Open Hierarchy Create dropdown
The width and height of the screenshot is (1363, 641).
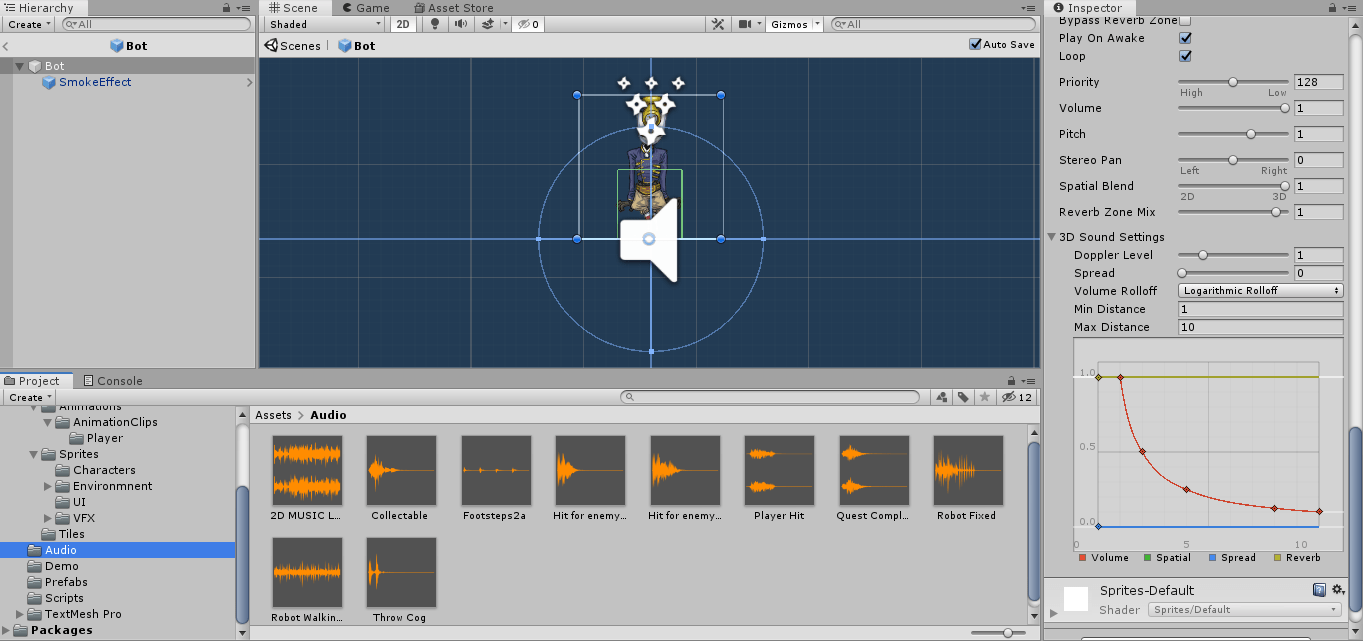(27, 24)
